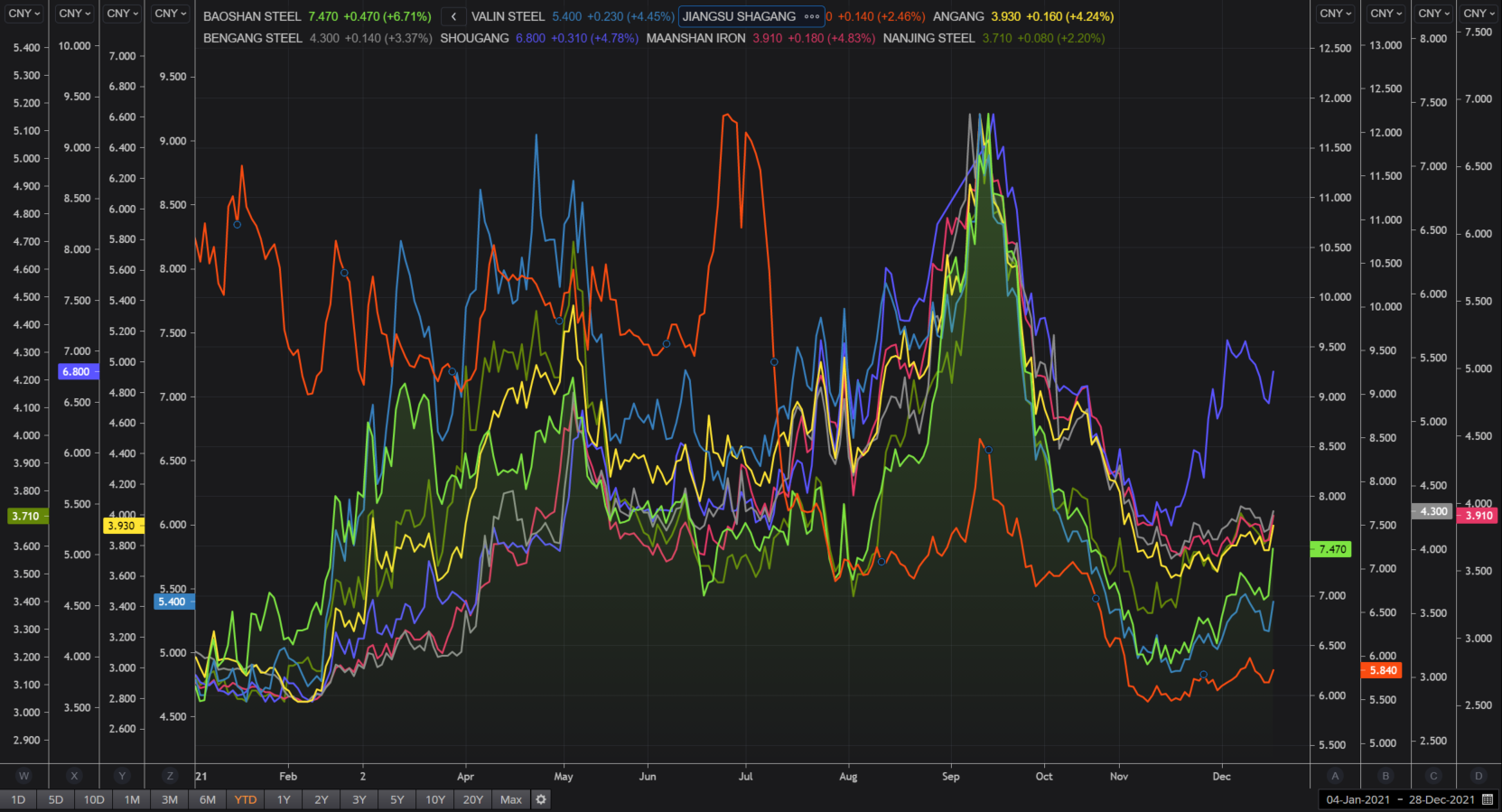Viewport: 1502px width, 812px height.
Task: Open the CNY currency dropdown for axis Y
Action: (122, 14)
